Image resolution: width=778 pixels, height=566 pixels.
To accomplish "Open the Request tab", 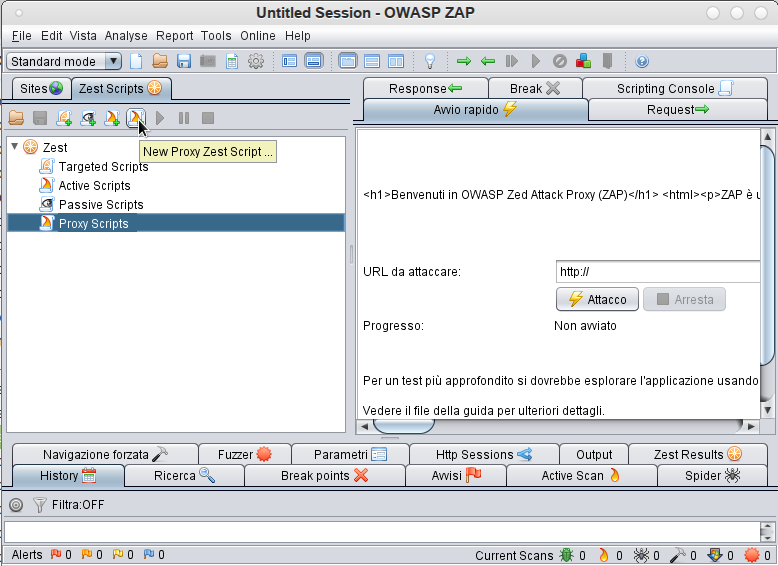I will [678, 110].
